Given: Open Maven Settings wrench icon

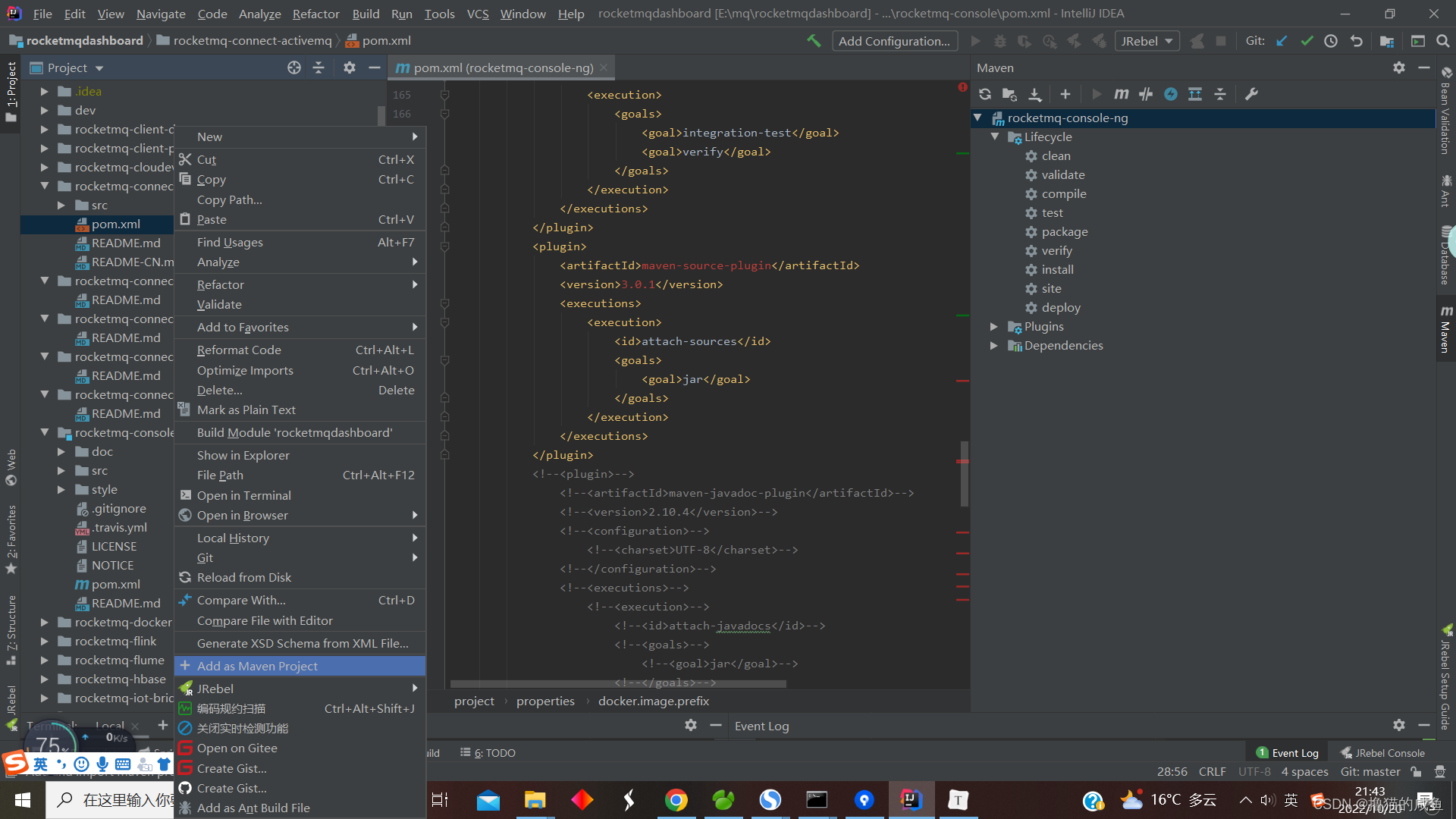Looking at the screenshot, I should pos(1251,94).
